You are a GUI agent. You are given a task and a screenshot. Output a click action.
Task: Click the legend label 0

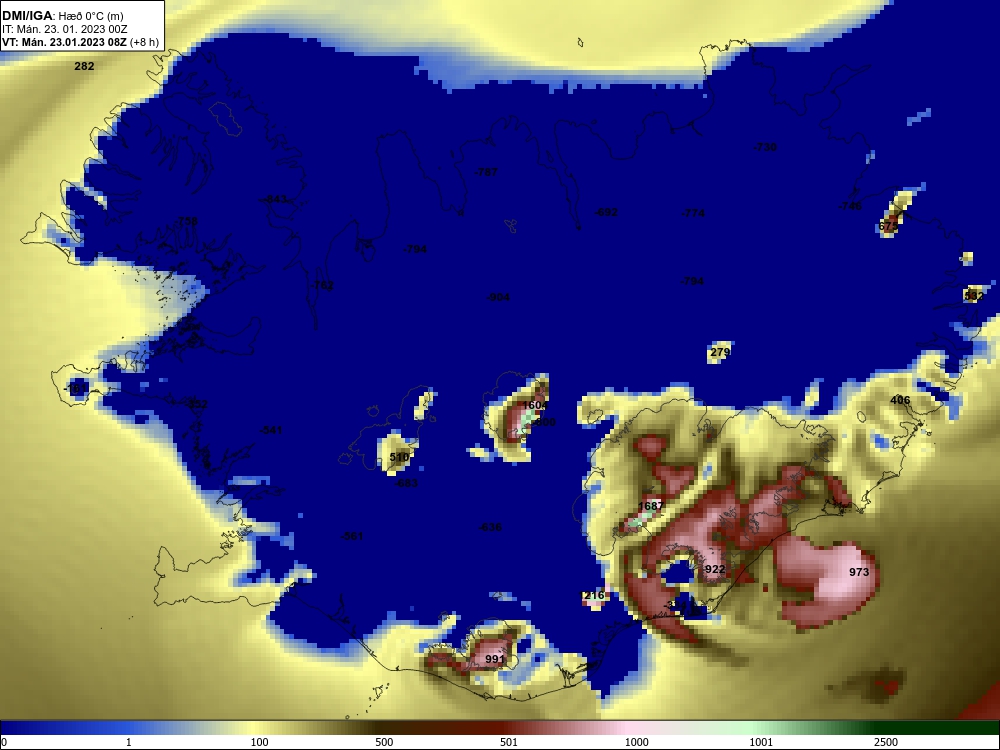(4, 742)
